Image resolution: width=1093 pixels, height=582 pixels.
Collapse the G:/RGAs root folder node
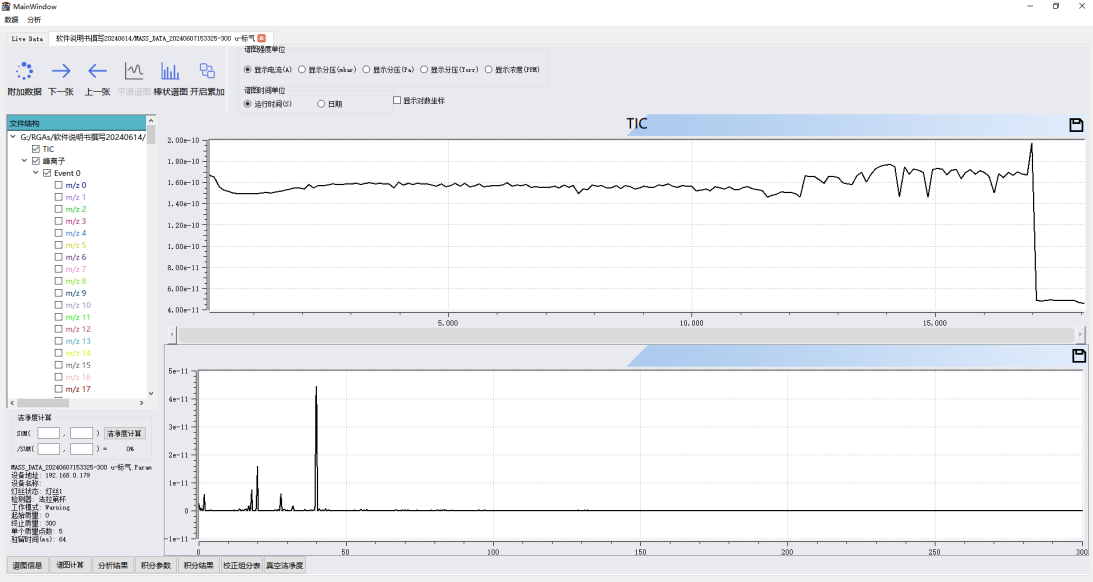tap(13, 137)
